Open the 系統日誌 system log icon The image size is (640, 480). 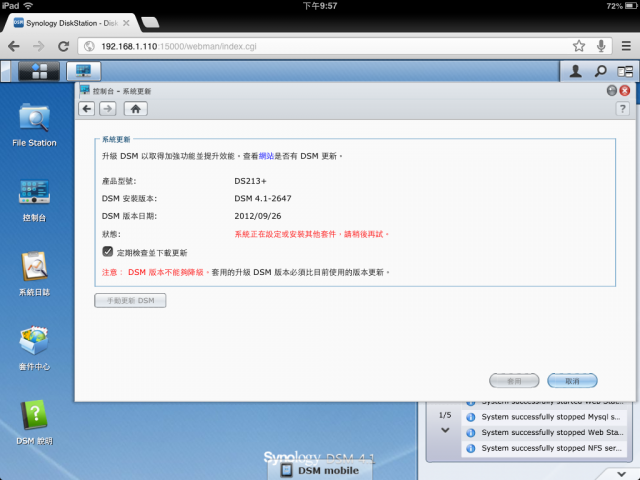click(34, 274)
